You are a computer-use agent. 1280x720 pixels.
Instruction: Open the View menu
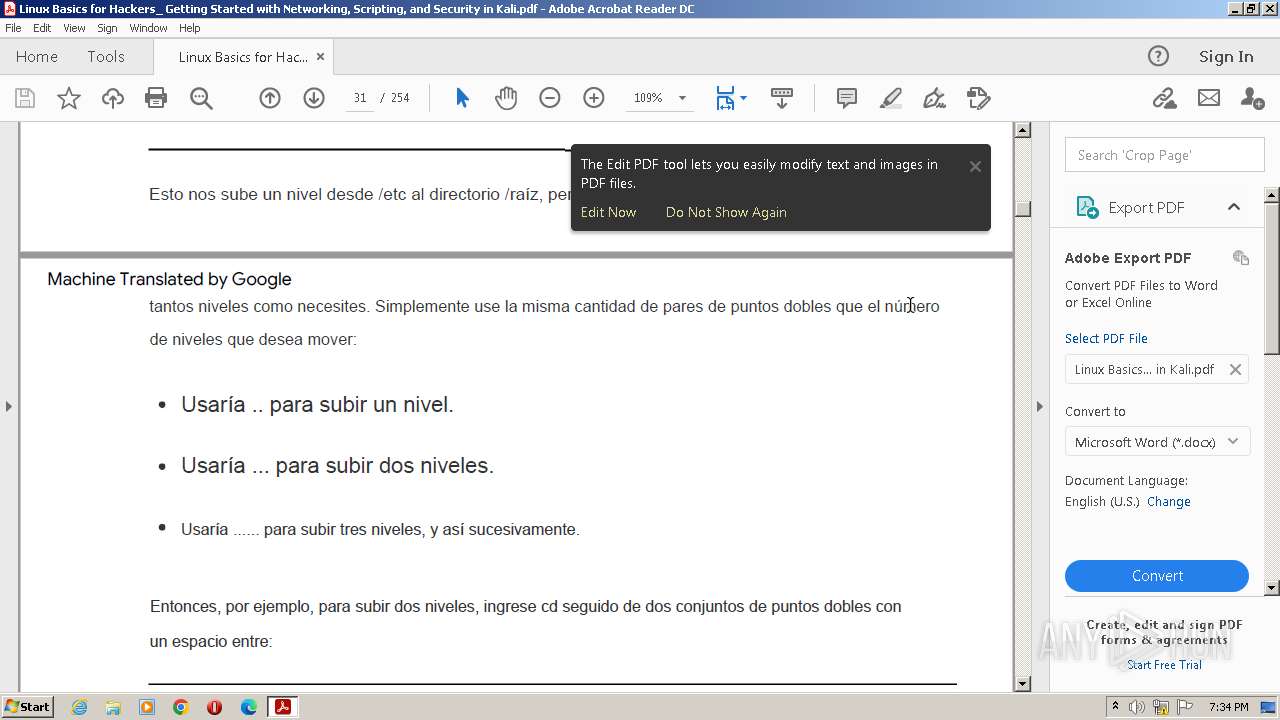click(74, 28)
